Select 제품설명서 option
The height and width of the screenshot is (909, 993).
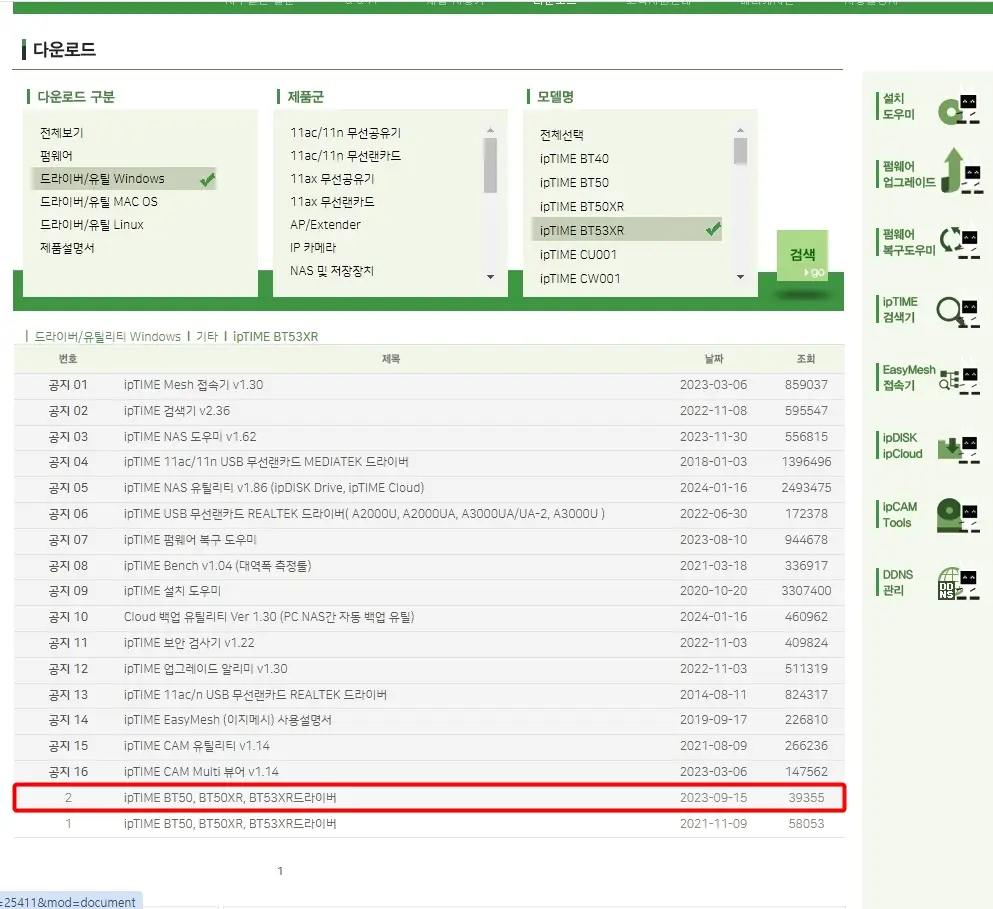(x=67, y=248)
